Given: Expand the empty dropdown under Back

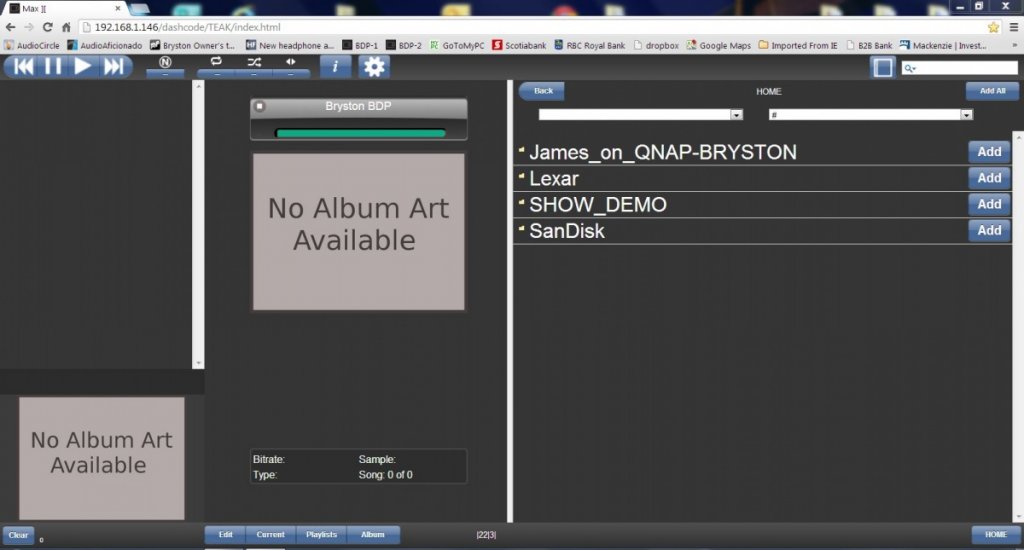Looking at the screenshot, I should pos(640,115).
